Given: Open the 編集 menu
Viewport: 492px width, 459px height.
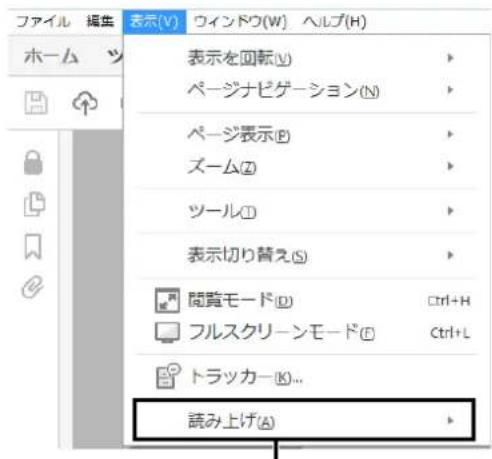Looking at the screenshot, I should [100, 21].
